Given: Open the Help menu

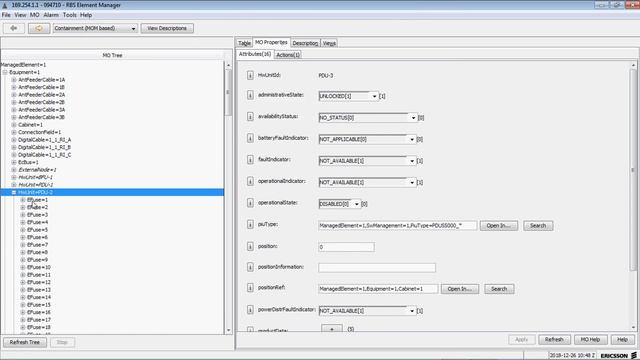Looking at the screenshot, I should pos(86,15).
